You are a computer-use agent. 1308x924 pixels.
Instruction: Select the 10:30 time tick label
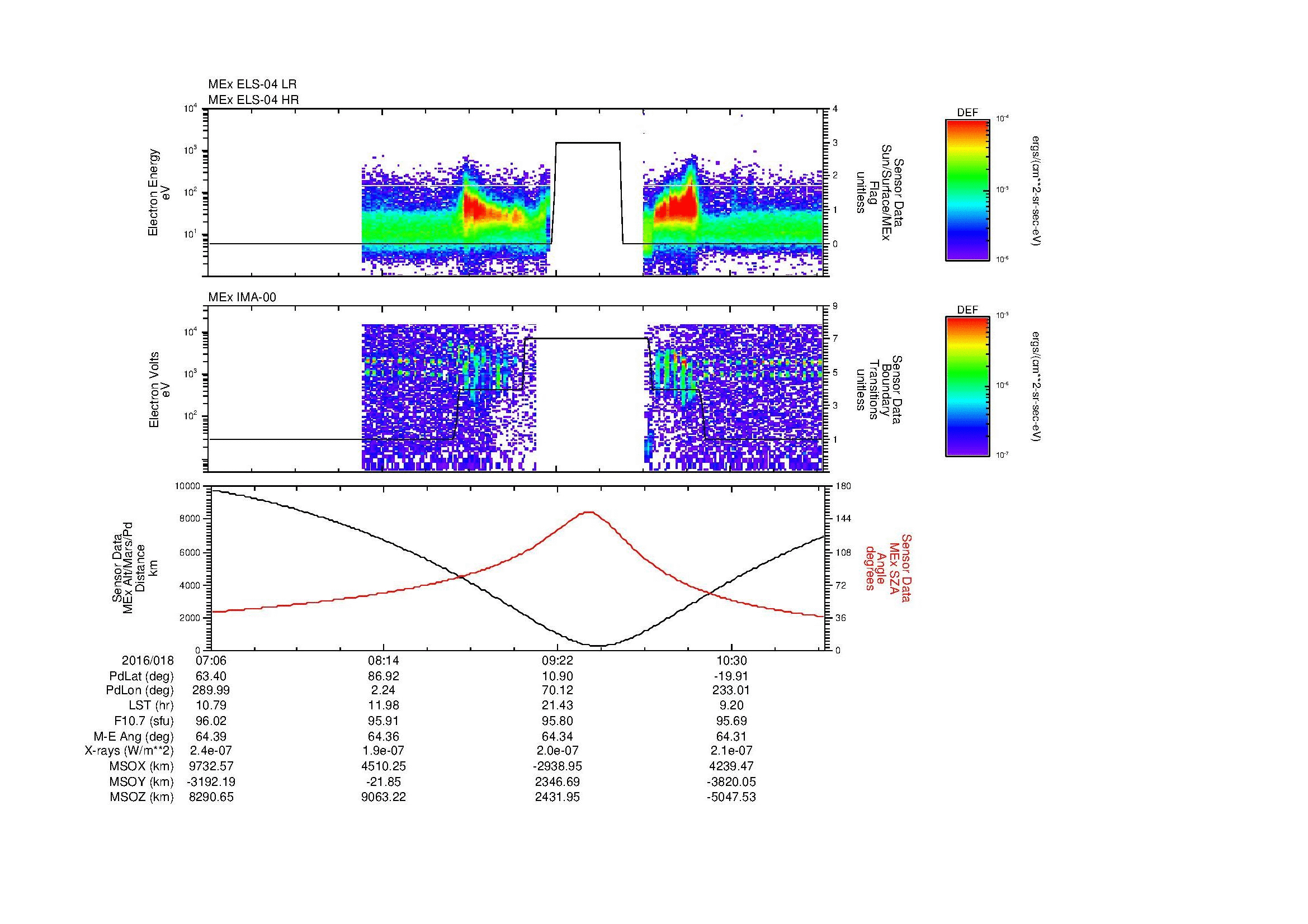click(731, 661)
